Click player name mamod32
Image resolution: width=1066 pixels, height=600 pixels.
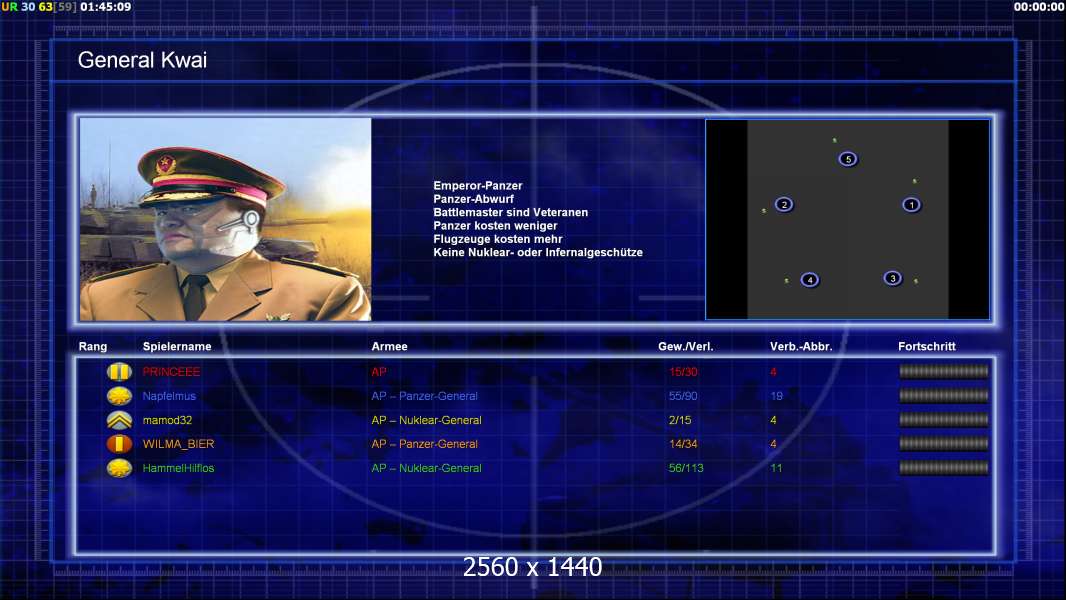167,420
